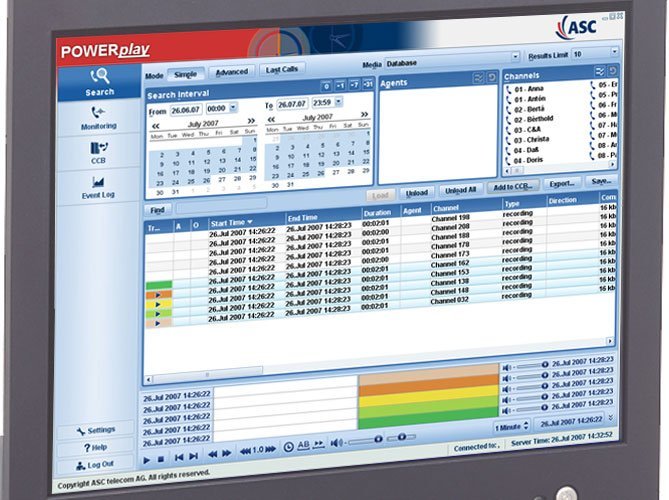
Task: Click the Play button in playback bar
Action: pos(147,460)
